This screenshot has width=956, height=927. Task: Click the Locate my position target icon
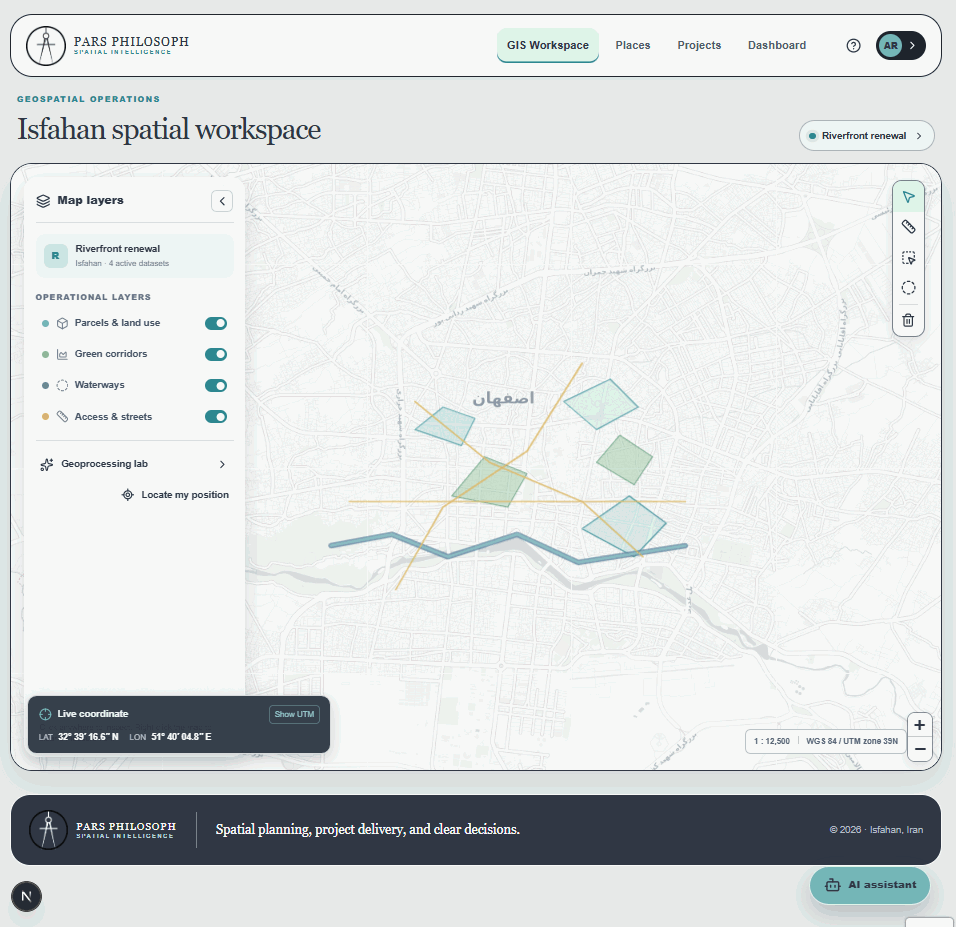coord(127,495)
